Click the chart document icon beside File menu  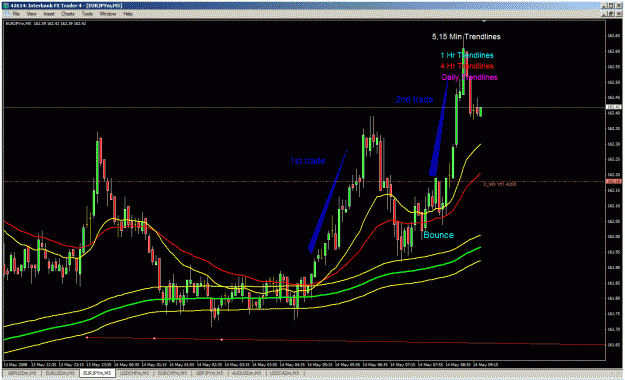point(6,14)
